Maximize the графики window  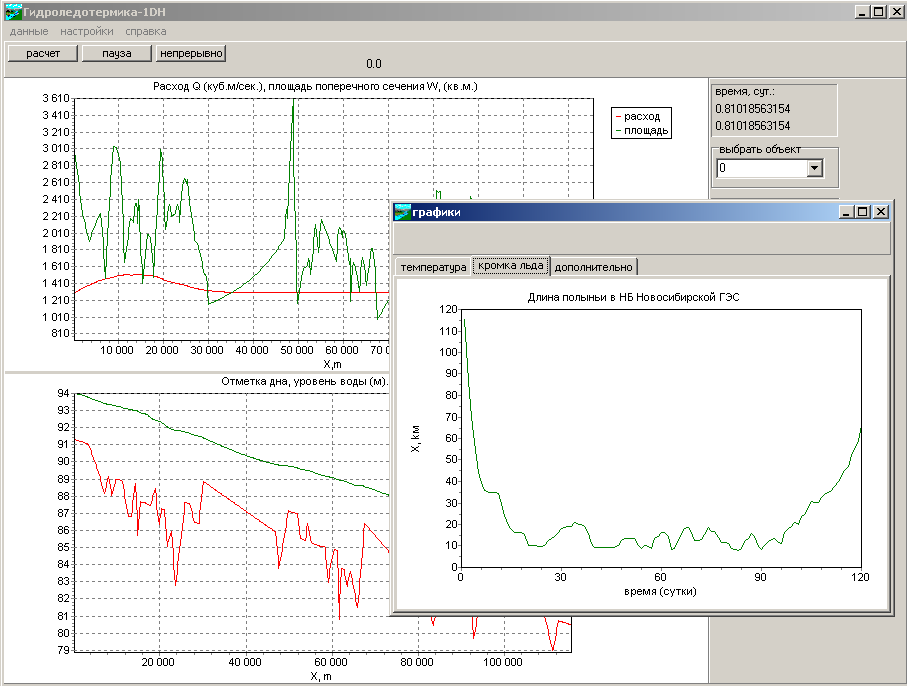coord(863,211)
